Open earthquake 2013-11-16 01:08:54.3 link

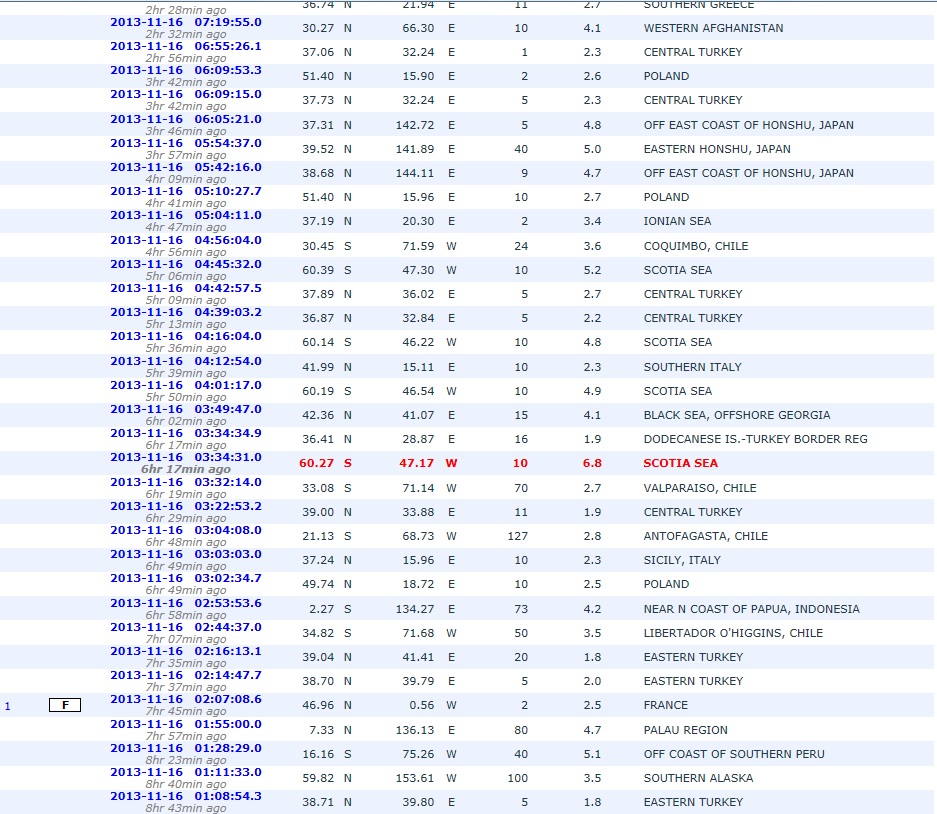[186, 795]
